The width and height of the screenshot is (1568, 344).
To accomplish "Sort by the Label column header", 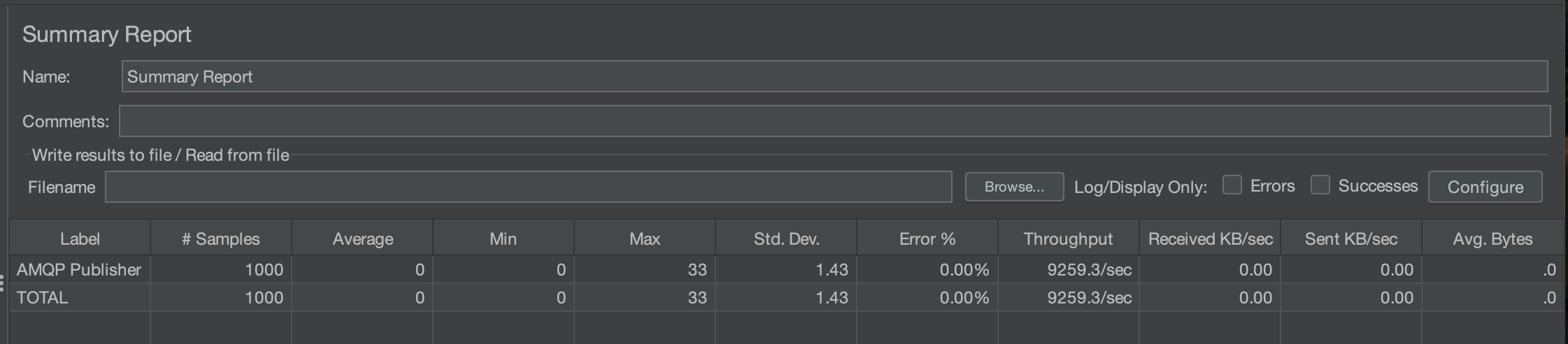I will 80,238.
